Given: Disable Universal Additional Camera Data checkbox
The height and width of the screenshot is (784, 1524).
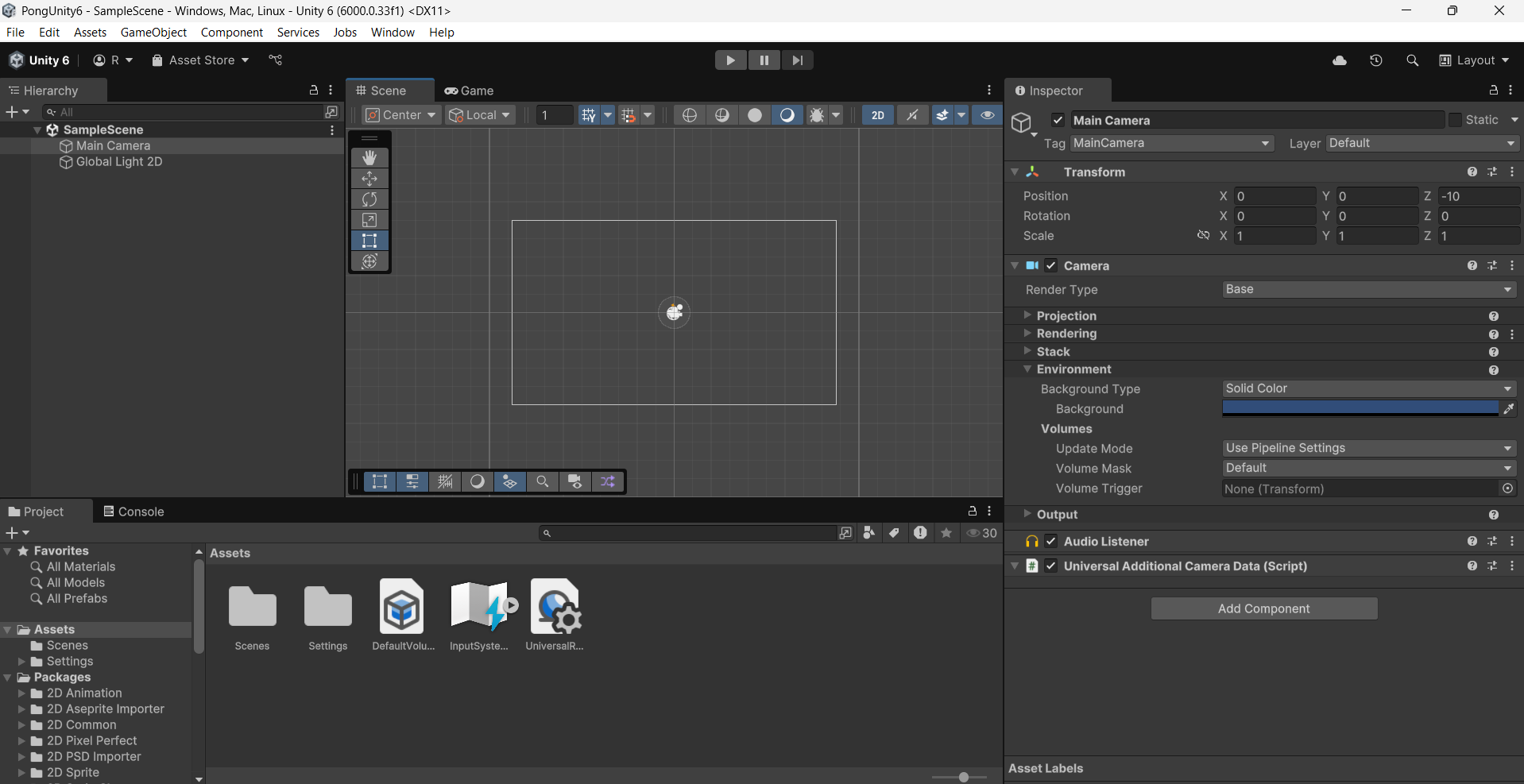Looking at the screenshot, I should click(1050, 566).
